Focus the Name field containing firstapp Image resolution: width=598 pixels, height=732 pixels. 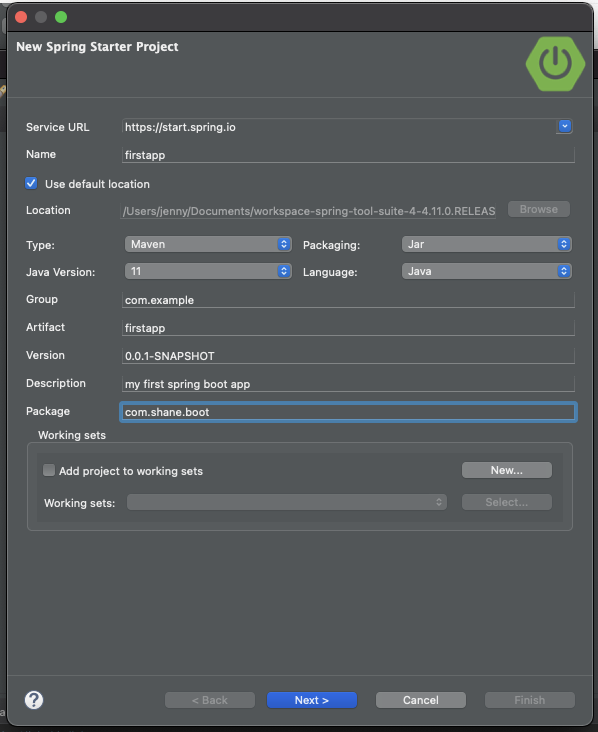coord(348,155)
